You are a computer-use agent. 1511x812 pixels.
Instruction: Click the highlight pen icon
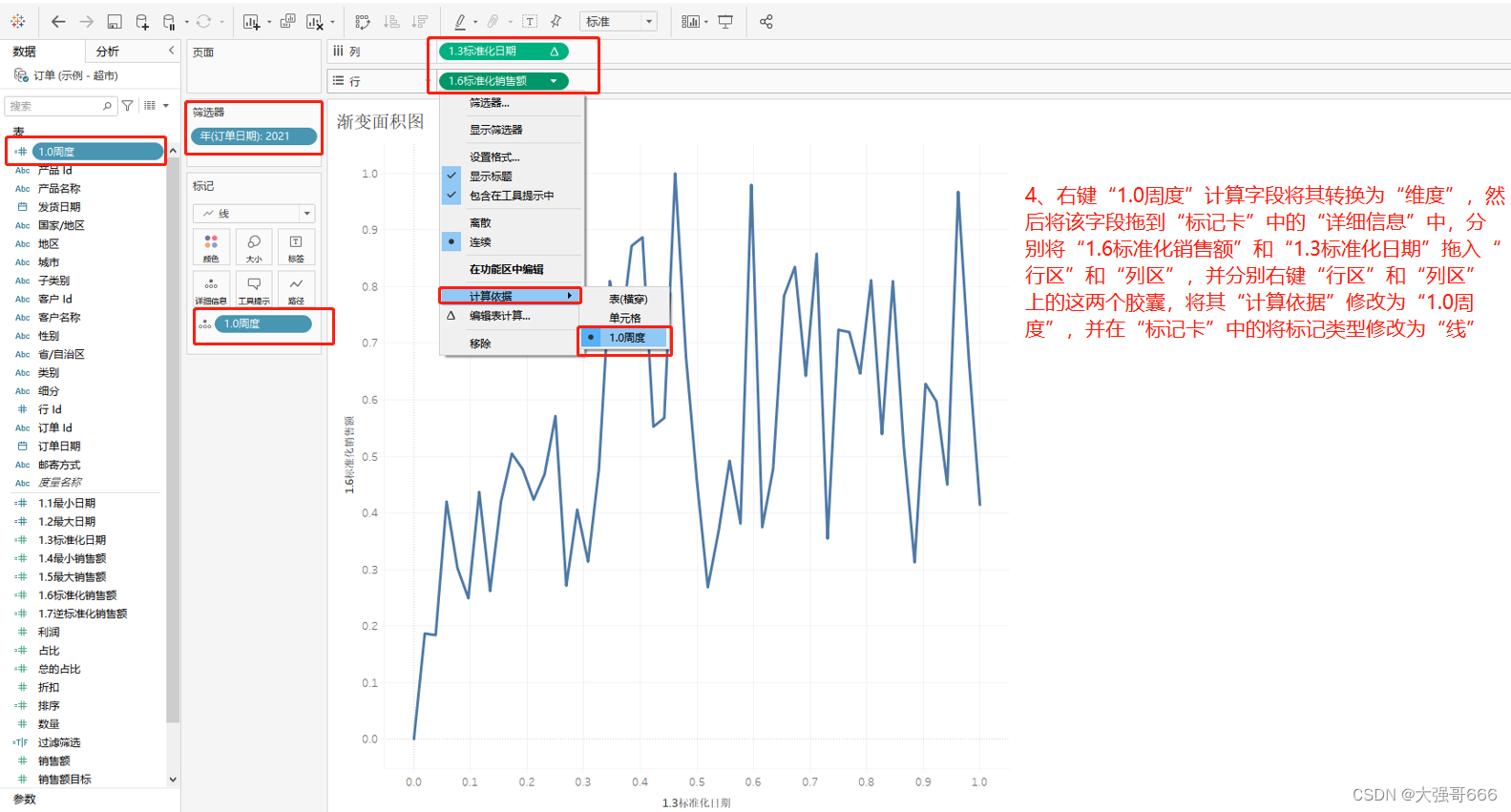(x=460, y=21)
